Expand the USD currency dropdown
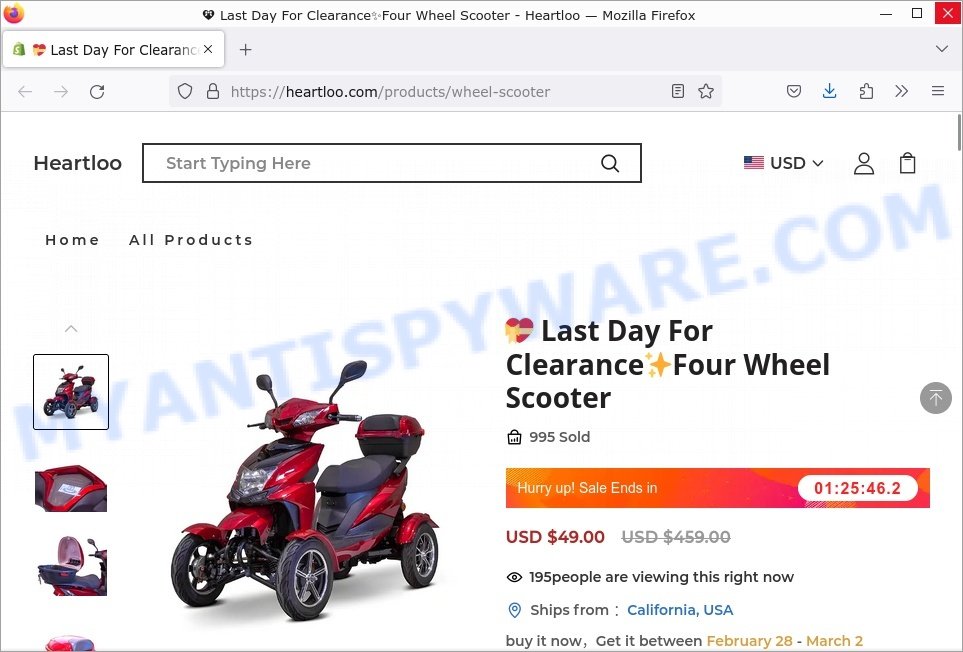The width and height of the screenshot is (963, 652). tap(783, 163)
